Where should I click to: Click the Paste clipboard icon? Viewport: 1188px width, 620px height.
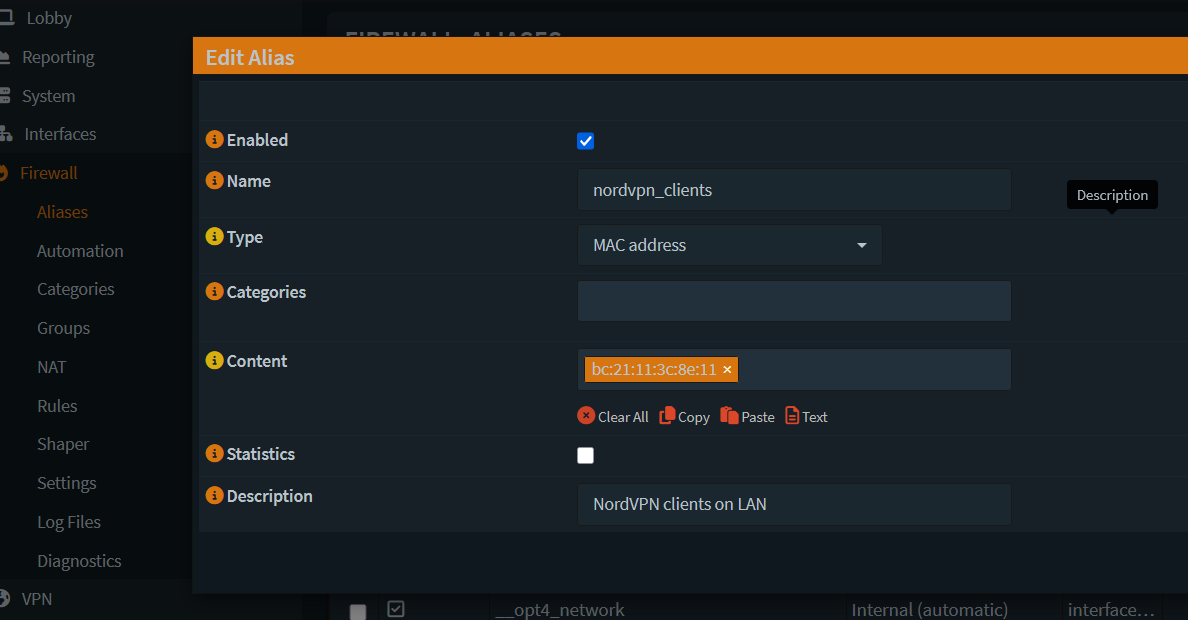click(x=729, y=416)
